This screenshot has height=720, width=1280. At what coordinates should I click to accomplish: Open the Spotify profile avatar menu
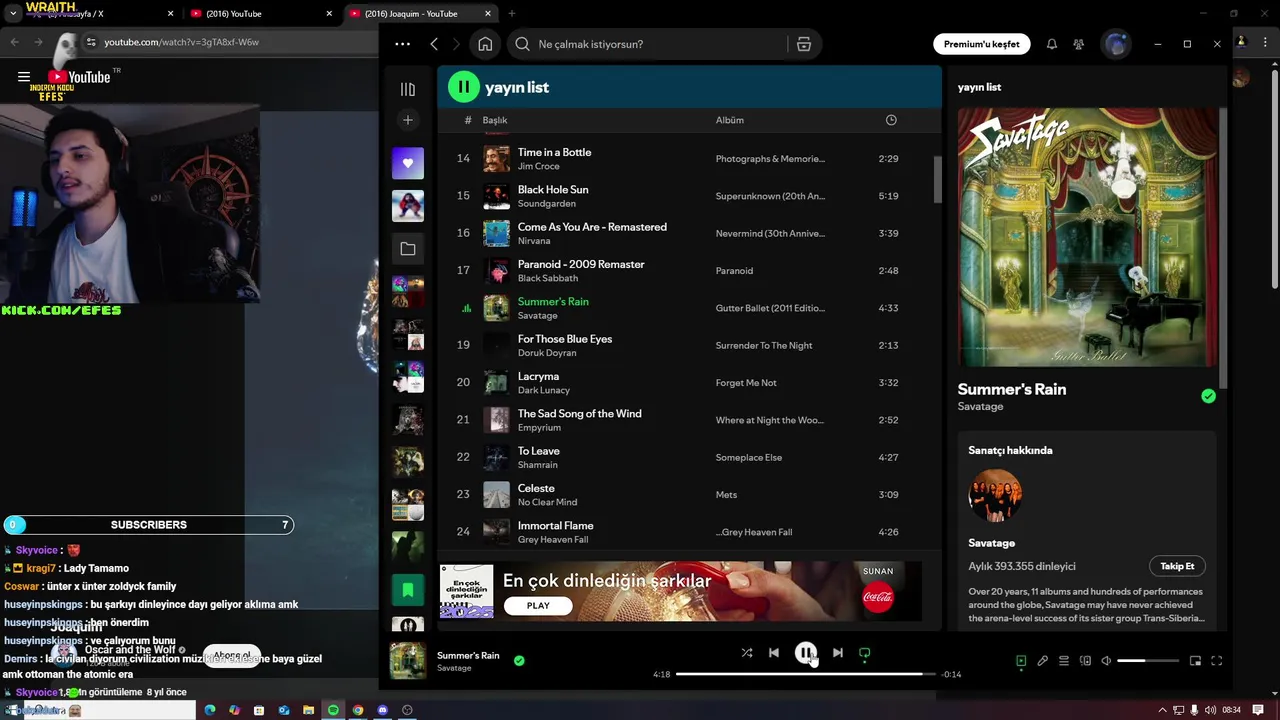(1115, 44)
